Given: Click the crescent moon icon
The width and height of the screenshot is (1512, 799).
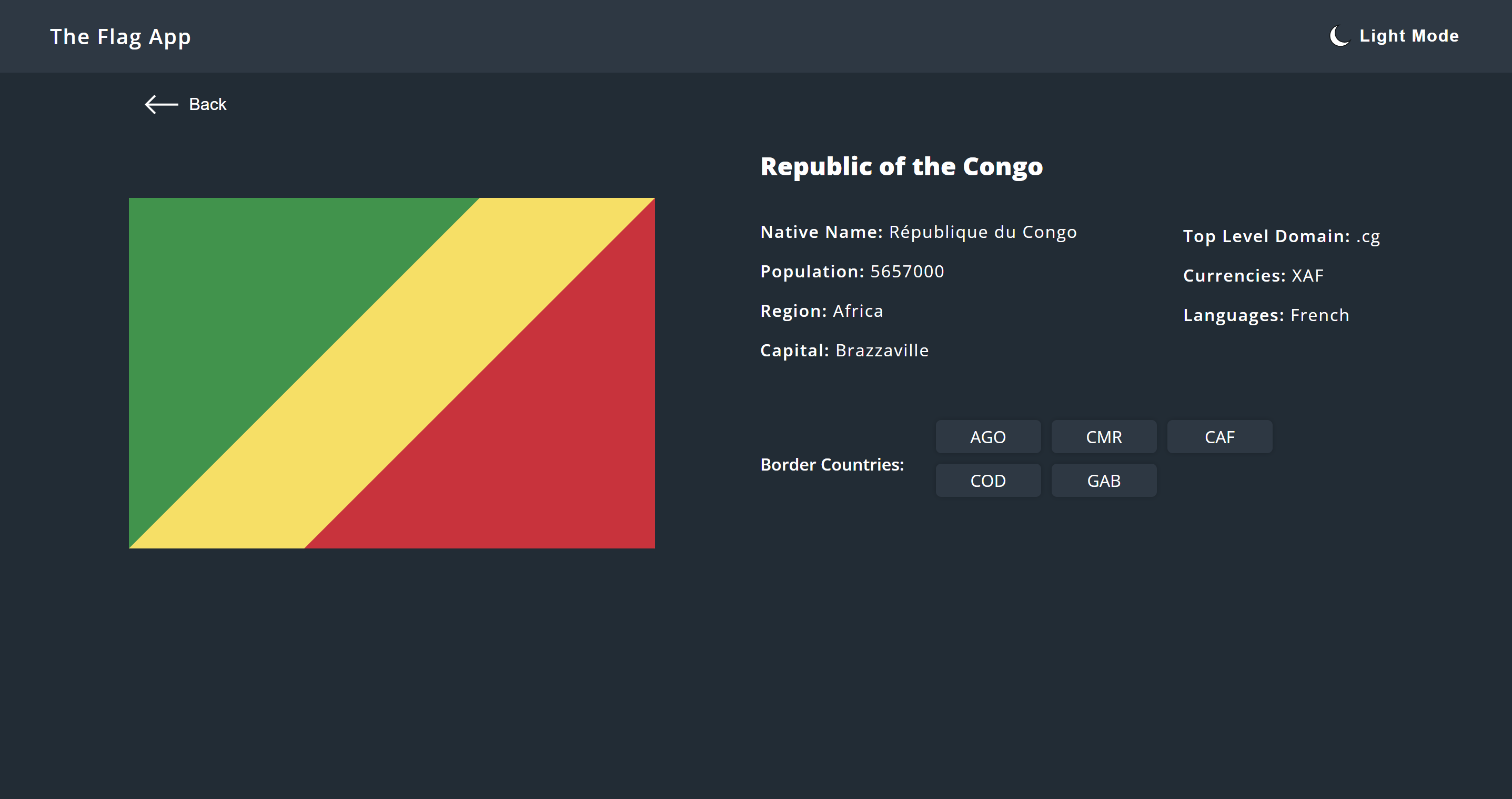Looking at the screenshot, I should pyautogui.click(x=1339, y=36).
